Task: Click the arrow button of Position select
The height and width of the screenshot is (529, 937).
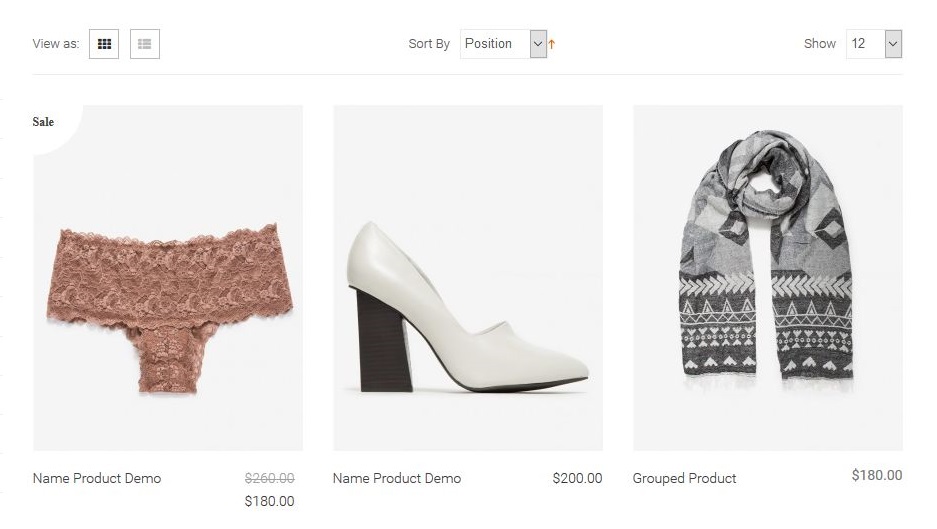Action: (x=538, y=44)
